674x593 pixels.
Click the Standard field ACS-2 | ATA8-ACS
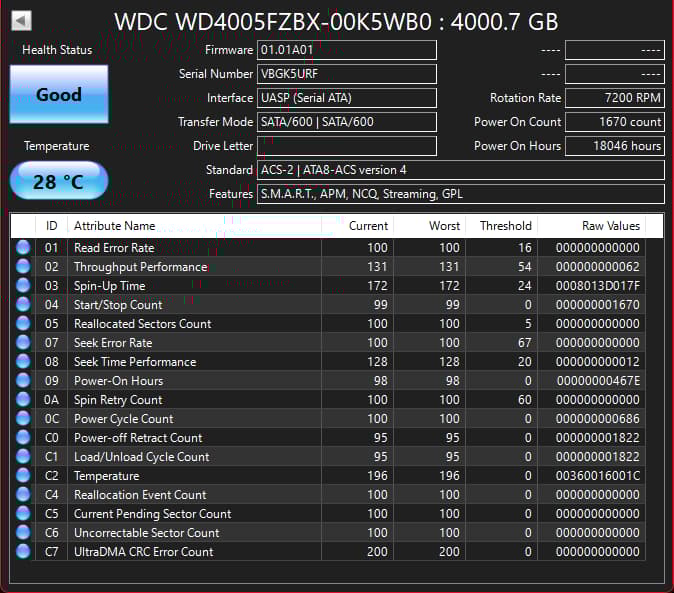[x=461, y=170]
